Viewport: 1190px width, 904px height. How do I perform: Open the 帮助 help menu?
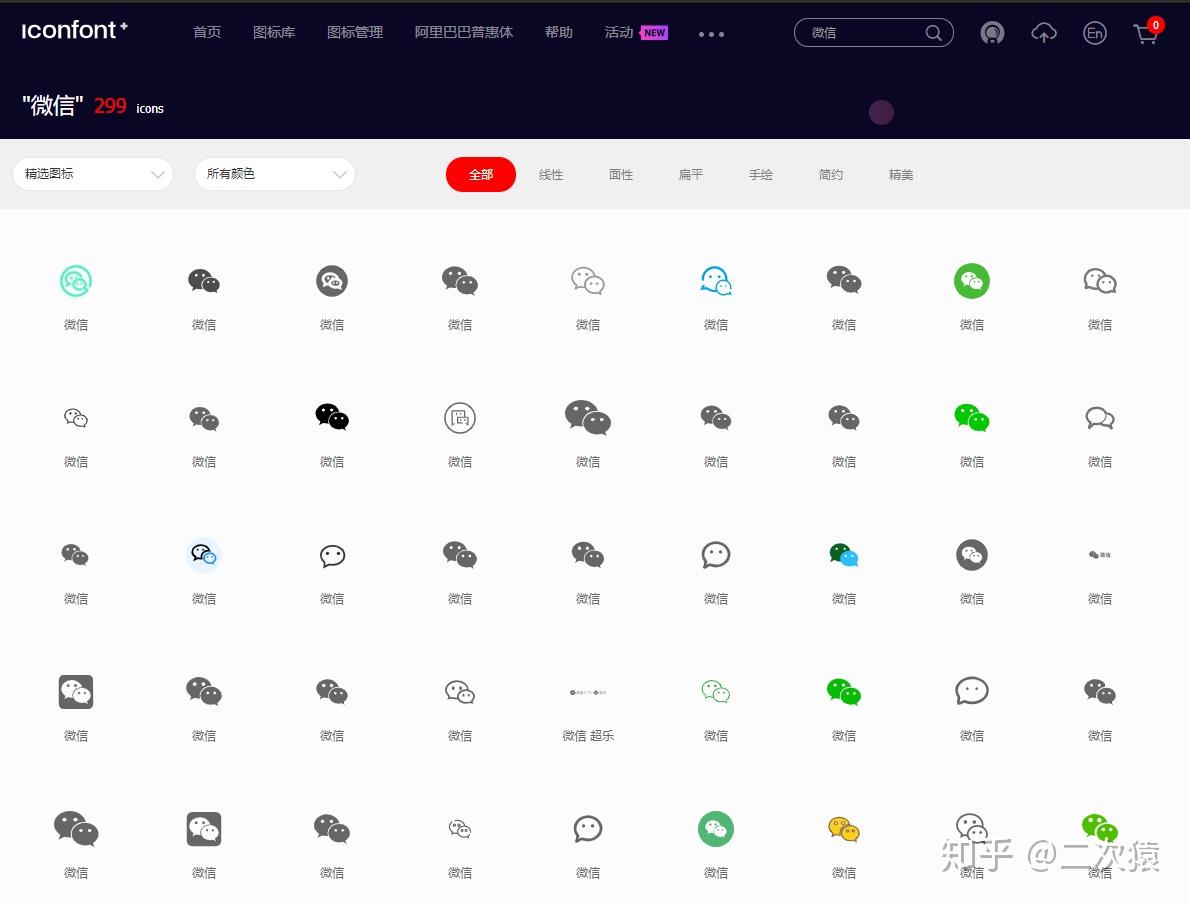(x=559, y=32)
